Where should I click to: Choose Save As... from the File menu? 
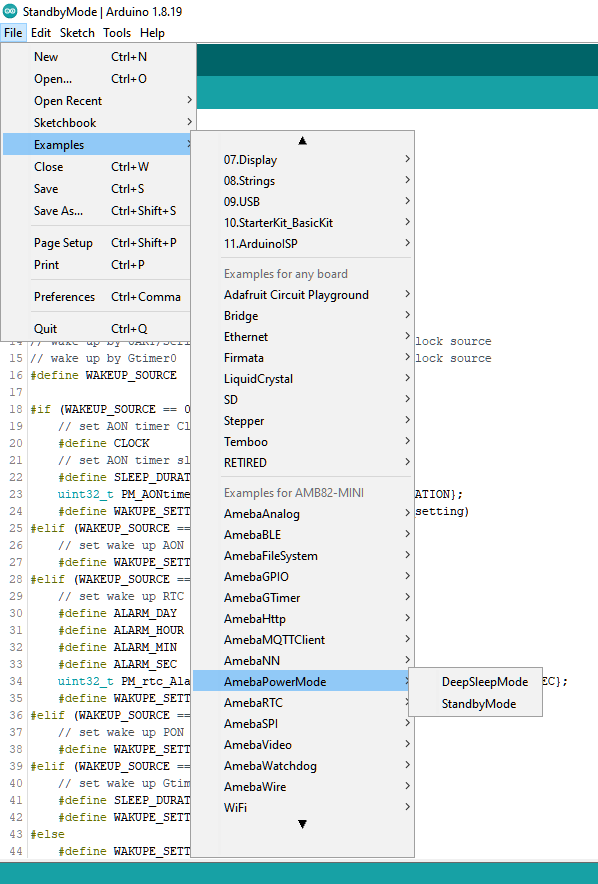click(99, 211)
